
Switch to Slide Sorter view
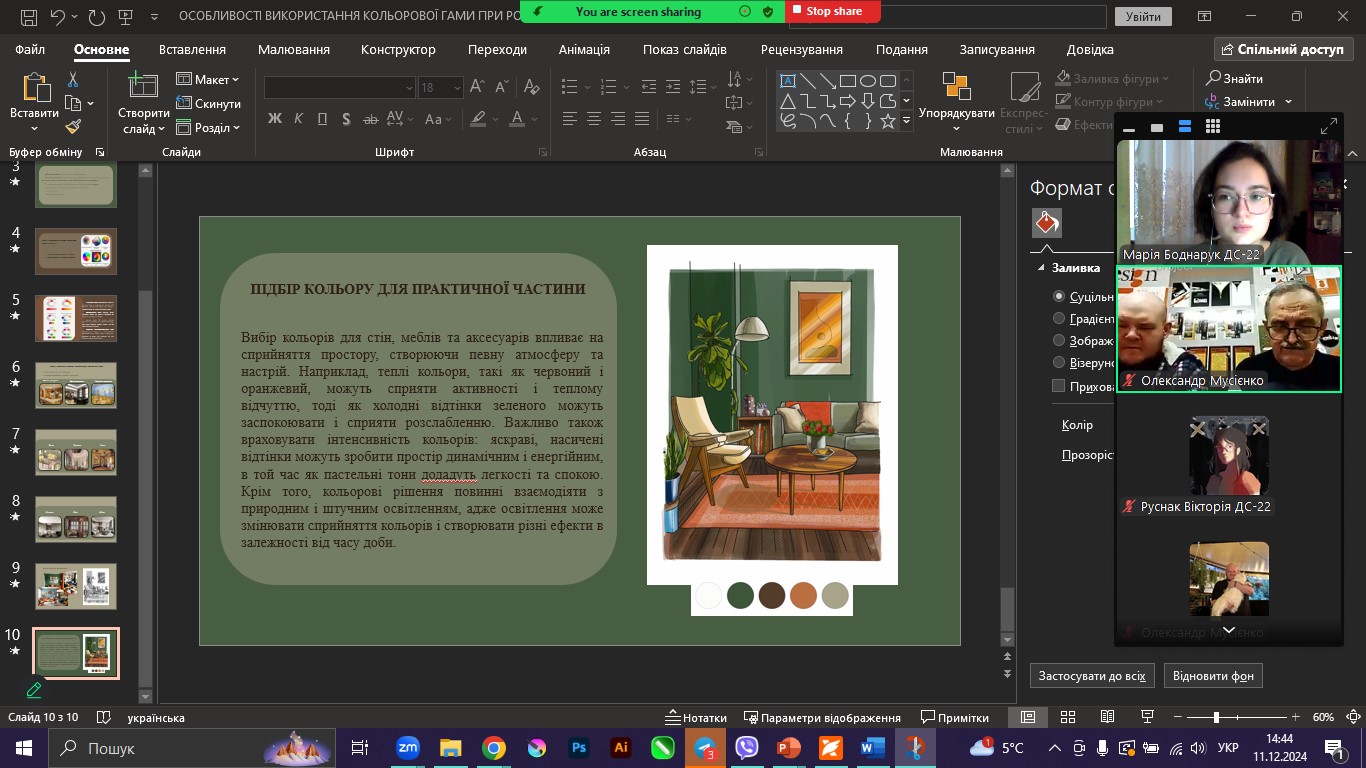point(1067,717)
